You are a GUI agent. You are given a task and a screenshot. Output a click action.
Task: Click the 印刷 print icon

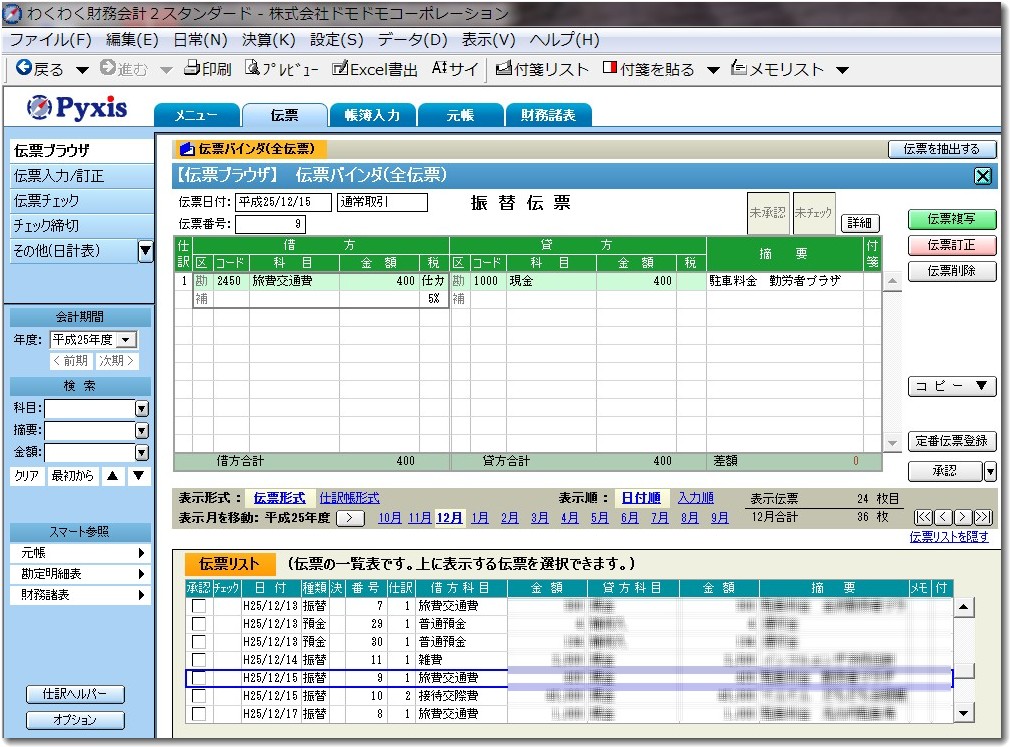[x=192, y=69]
